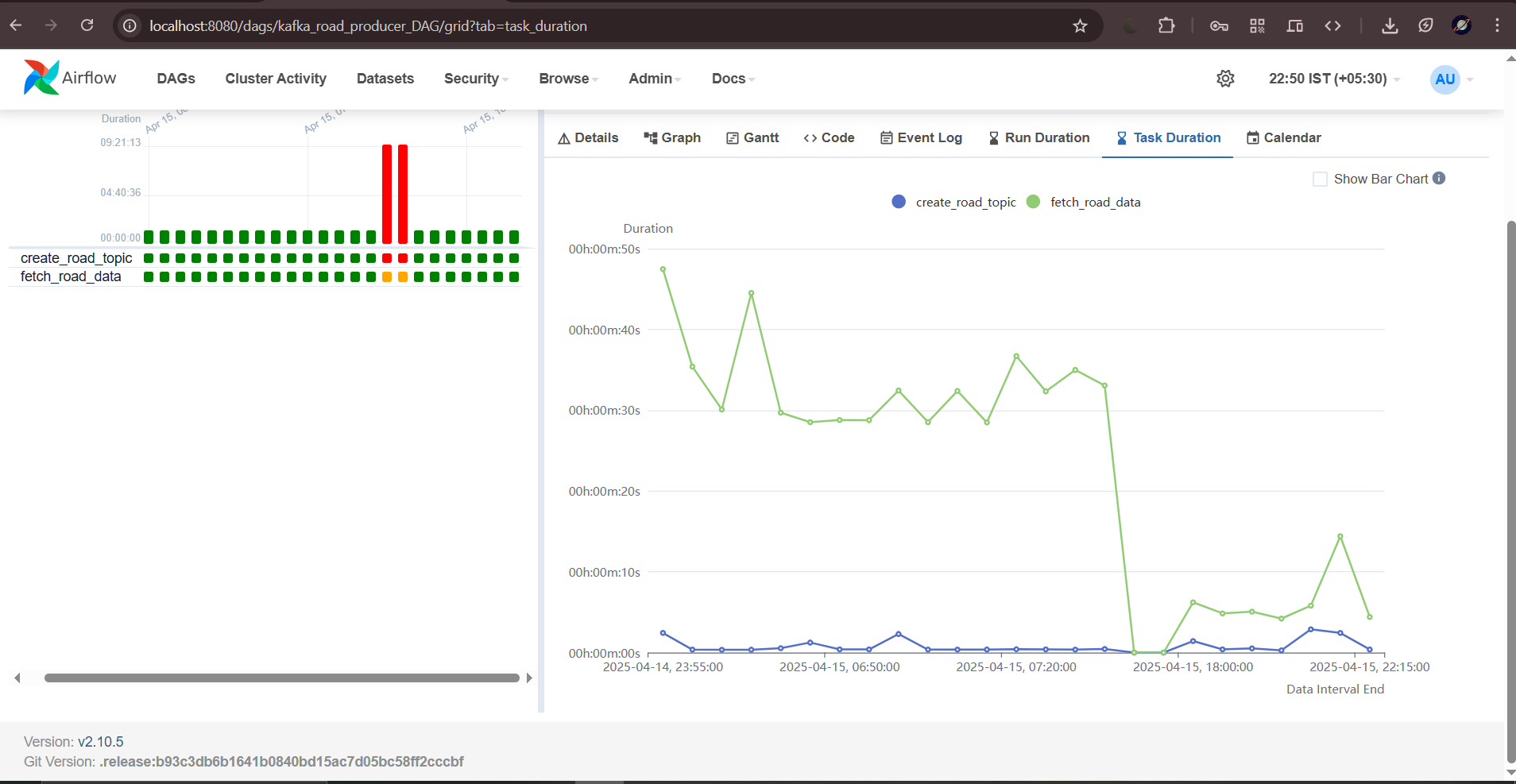The width and height of the screenshot is (1516, 784).
Task: Switch to the Run Duration tab
Action: tap(1038, 138)
